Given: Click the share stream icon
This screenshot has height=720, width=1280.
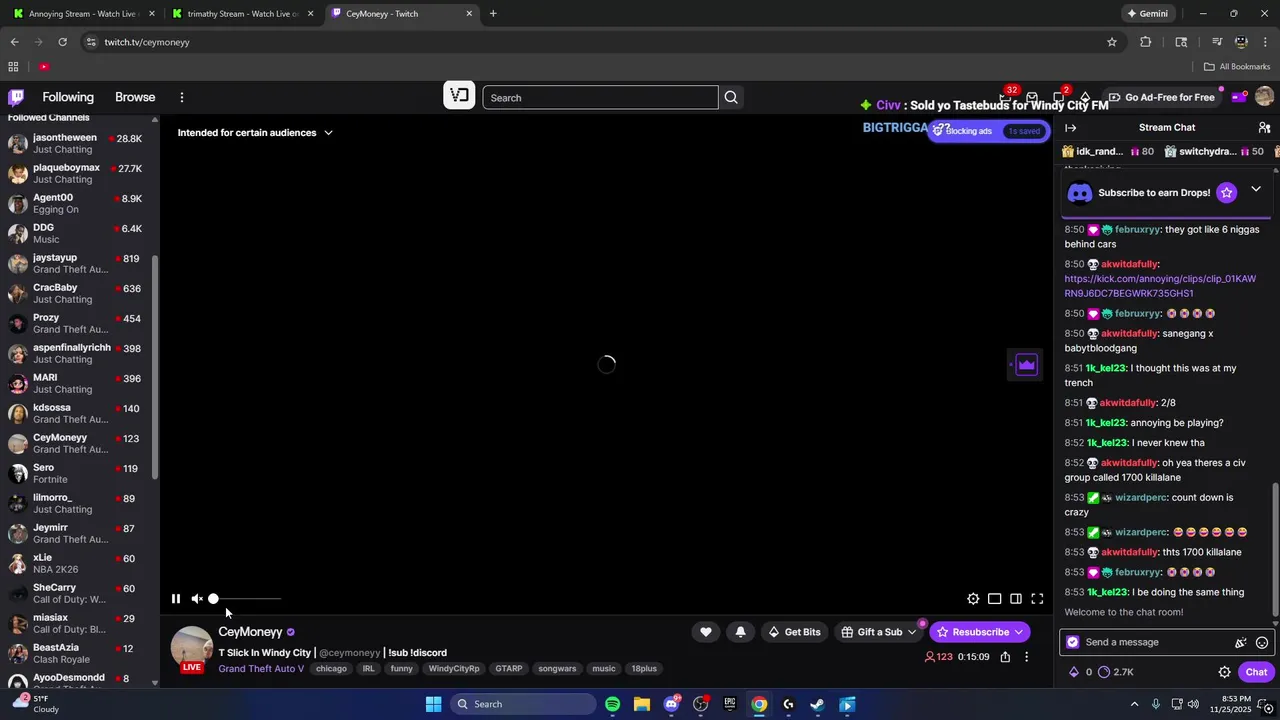Looking at the screenshot, I should pyautogui.click(x=1005, y=657).
